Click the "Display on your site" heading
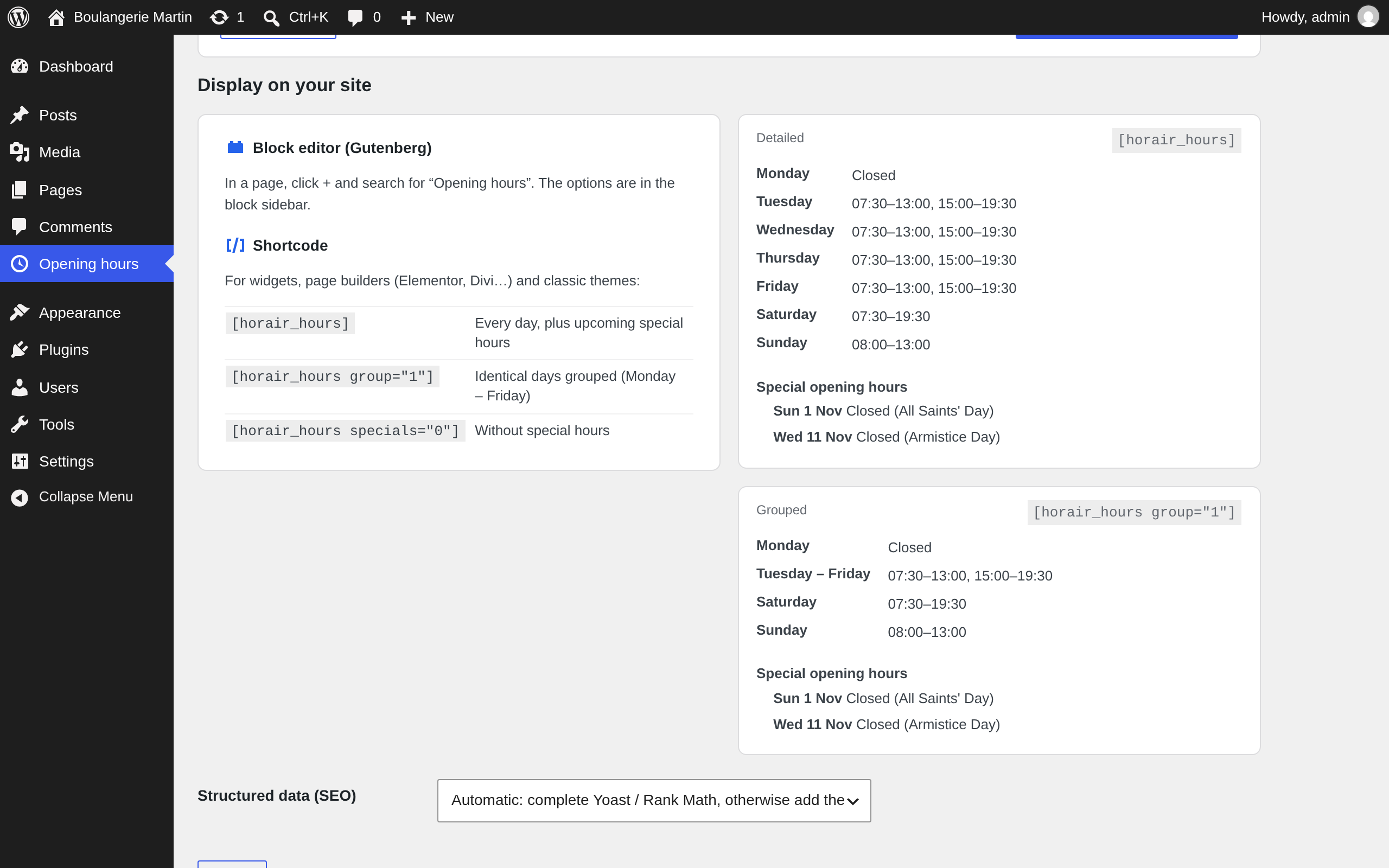 (x=284, y=85)
